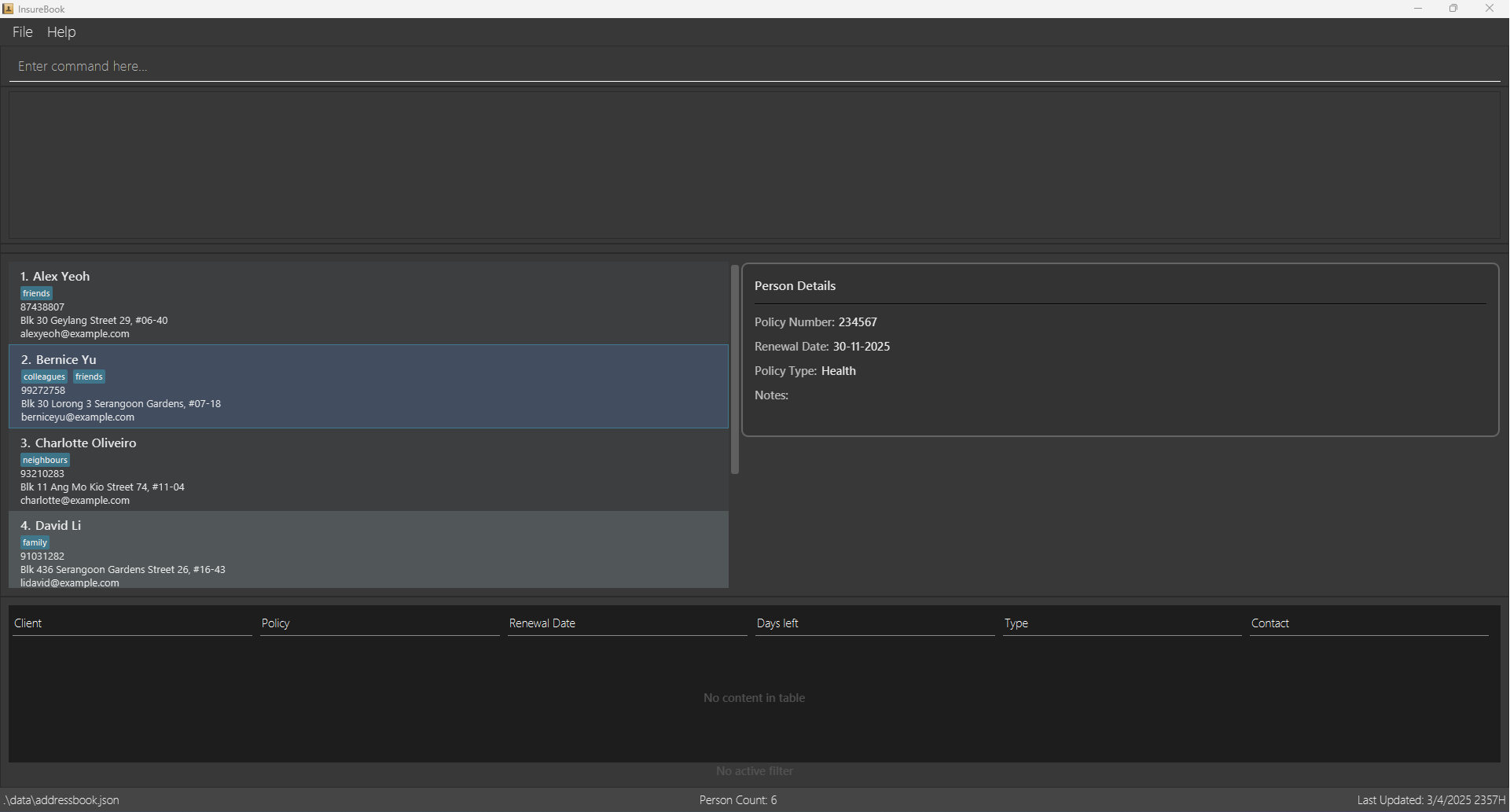The height and width of the screenshot is (812, 1510).
Task: Click email alexyeoh@example.com
Action: [x=75, y=334]
